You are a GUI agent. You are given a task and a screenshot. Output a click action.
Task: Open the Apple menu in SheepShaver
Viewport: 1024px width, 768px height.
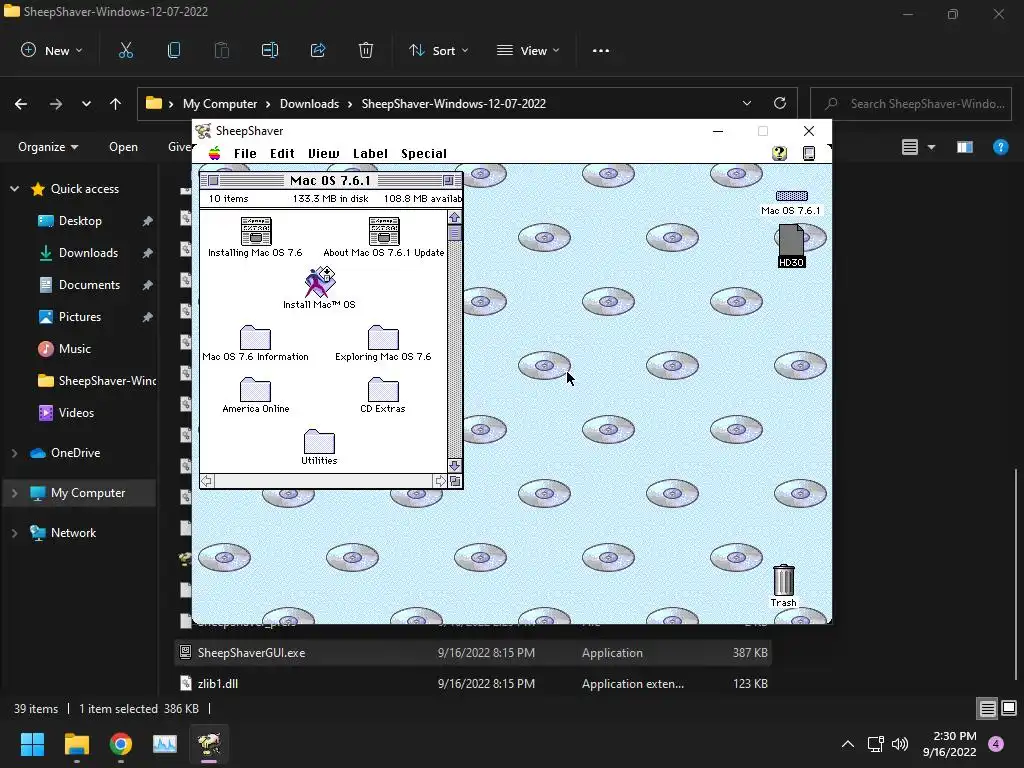214,153
